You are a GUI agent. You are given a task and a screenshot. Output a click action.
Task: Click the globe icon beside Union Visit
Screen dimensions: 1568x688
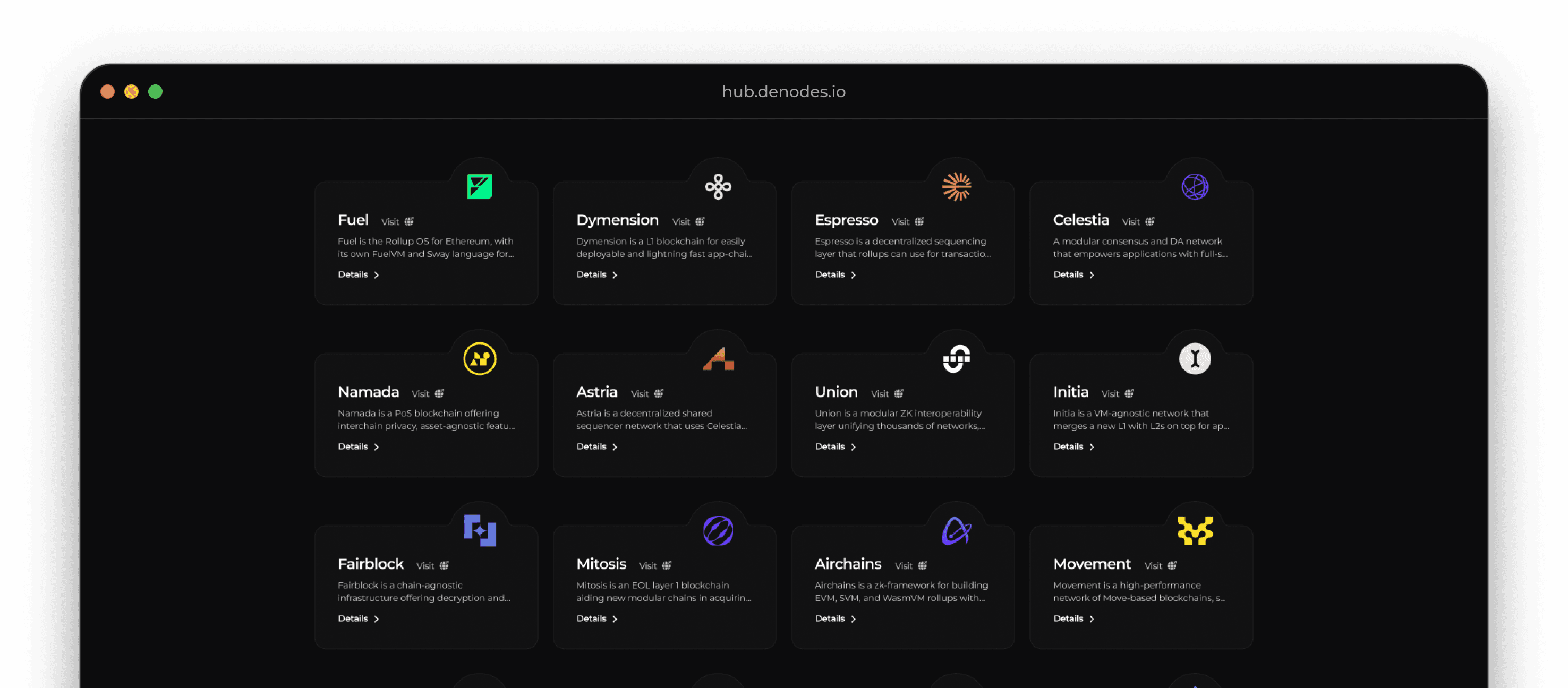pos(898,393)
